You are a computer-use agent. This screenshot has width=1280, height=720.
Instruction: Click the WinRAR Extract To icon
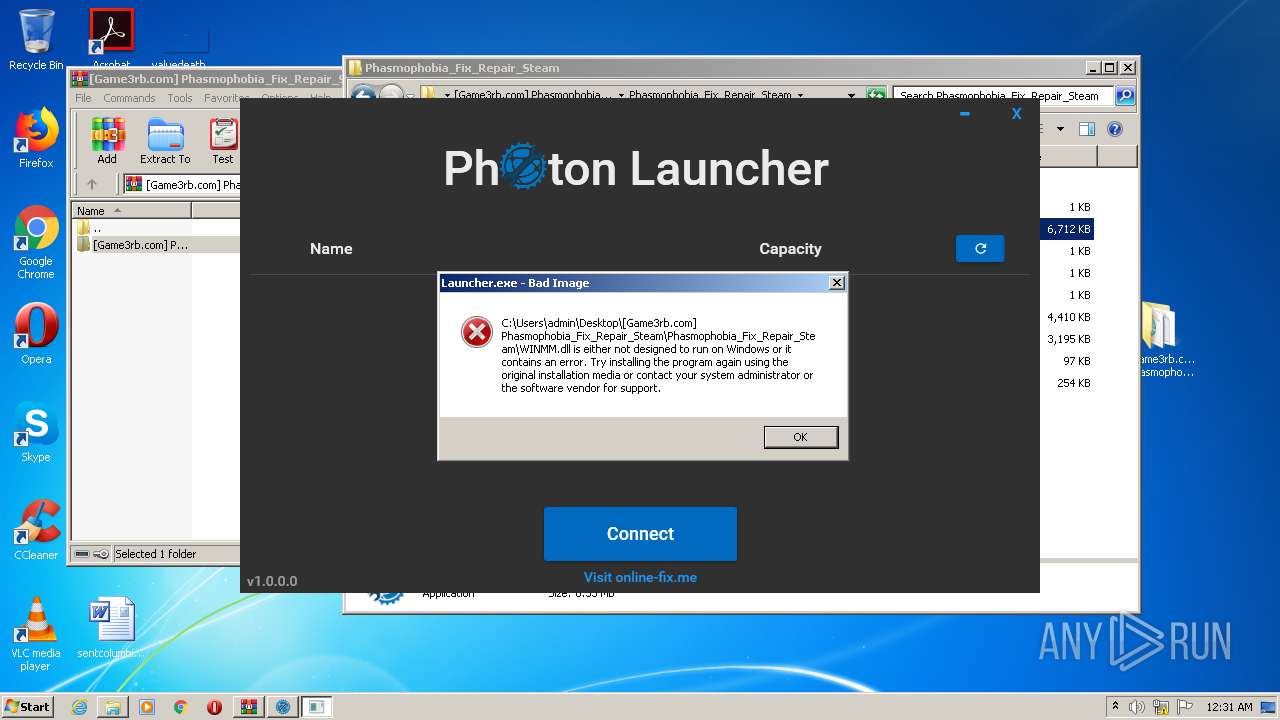click(x=165, y=141)
